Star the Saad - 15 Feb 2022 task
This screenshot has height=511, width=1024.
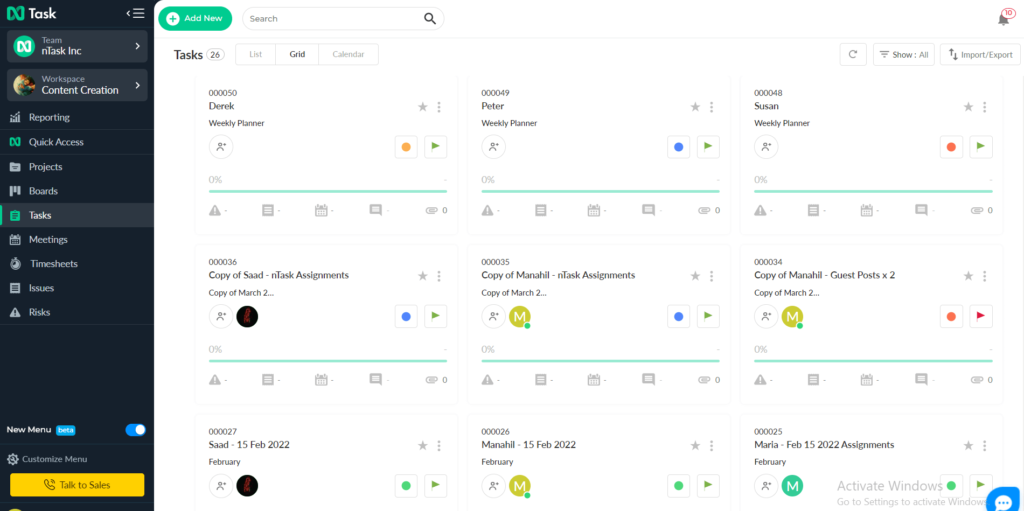pyautogui.click(x=423, y=445)
